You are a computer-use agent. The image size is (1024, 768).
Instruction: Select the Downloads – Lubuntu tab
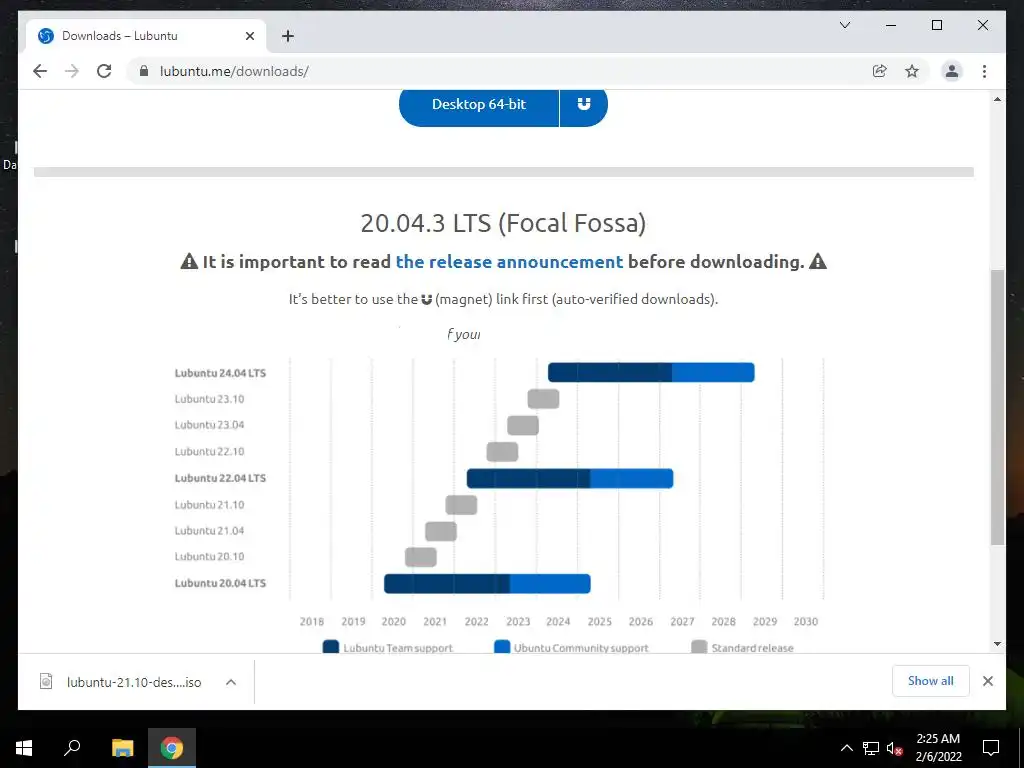click(x=146, y=36)
